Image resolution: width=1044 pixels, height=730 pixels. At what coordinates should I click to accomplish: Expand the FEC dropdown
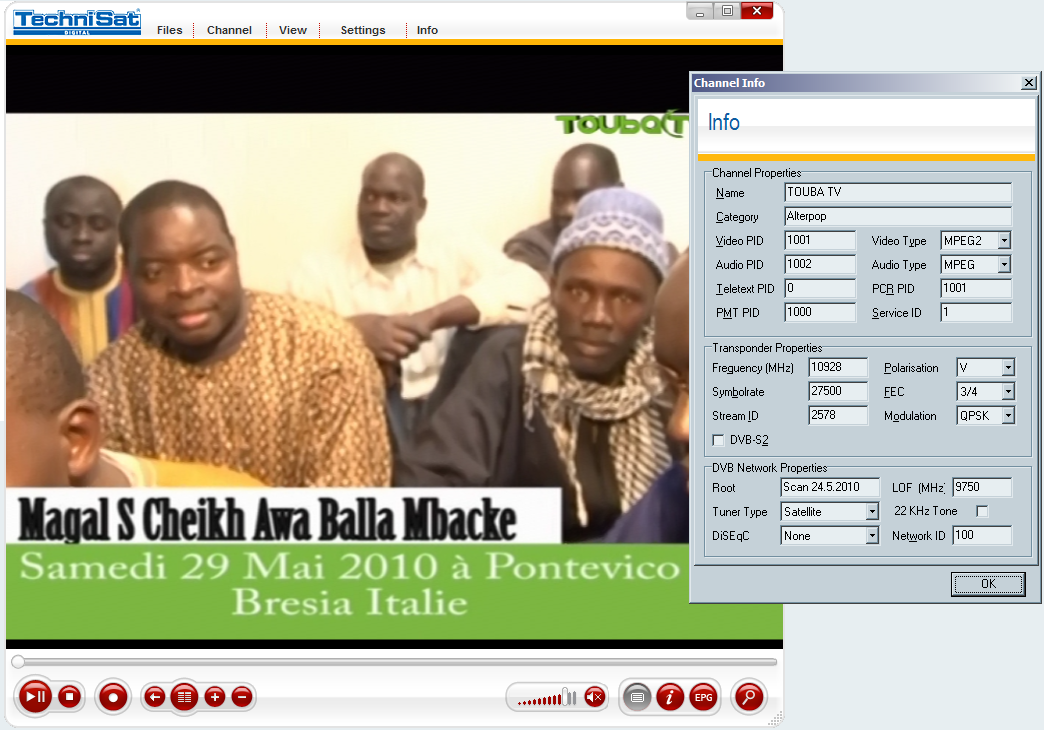(1008, 391)
